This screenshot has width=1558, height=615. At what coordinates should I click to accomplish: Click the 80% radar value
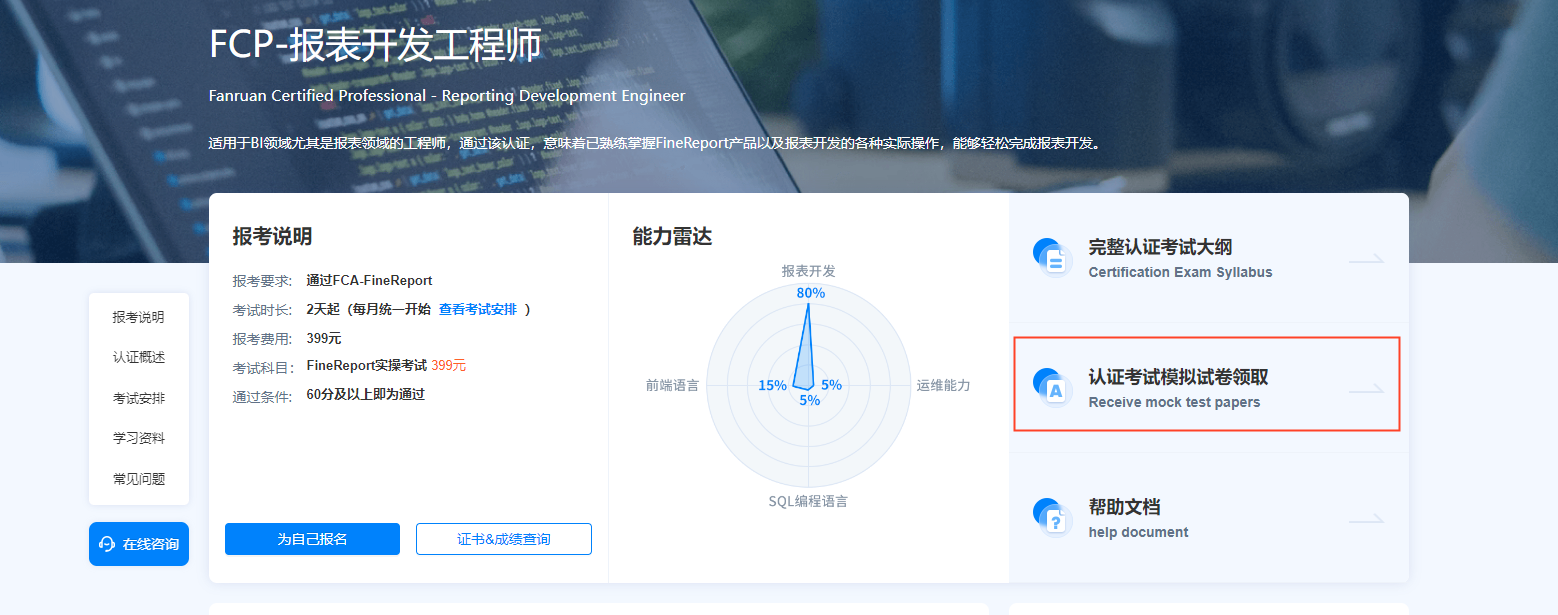click(811, 293)
